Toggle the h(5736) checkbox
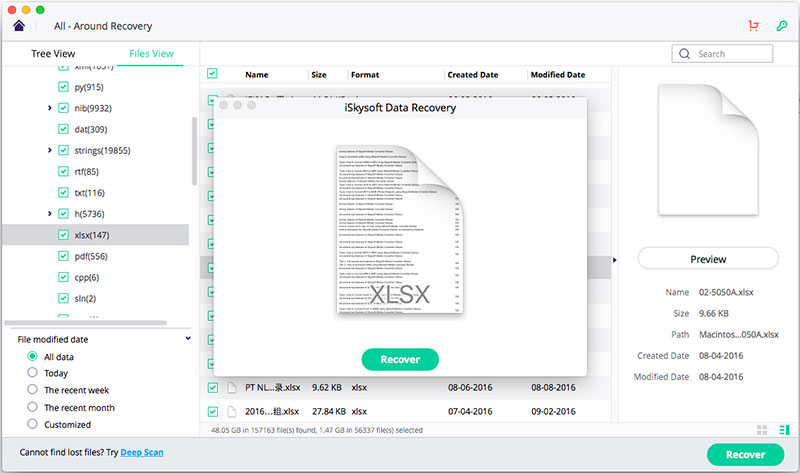 click(63, 214)
